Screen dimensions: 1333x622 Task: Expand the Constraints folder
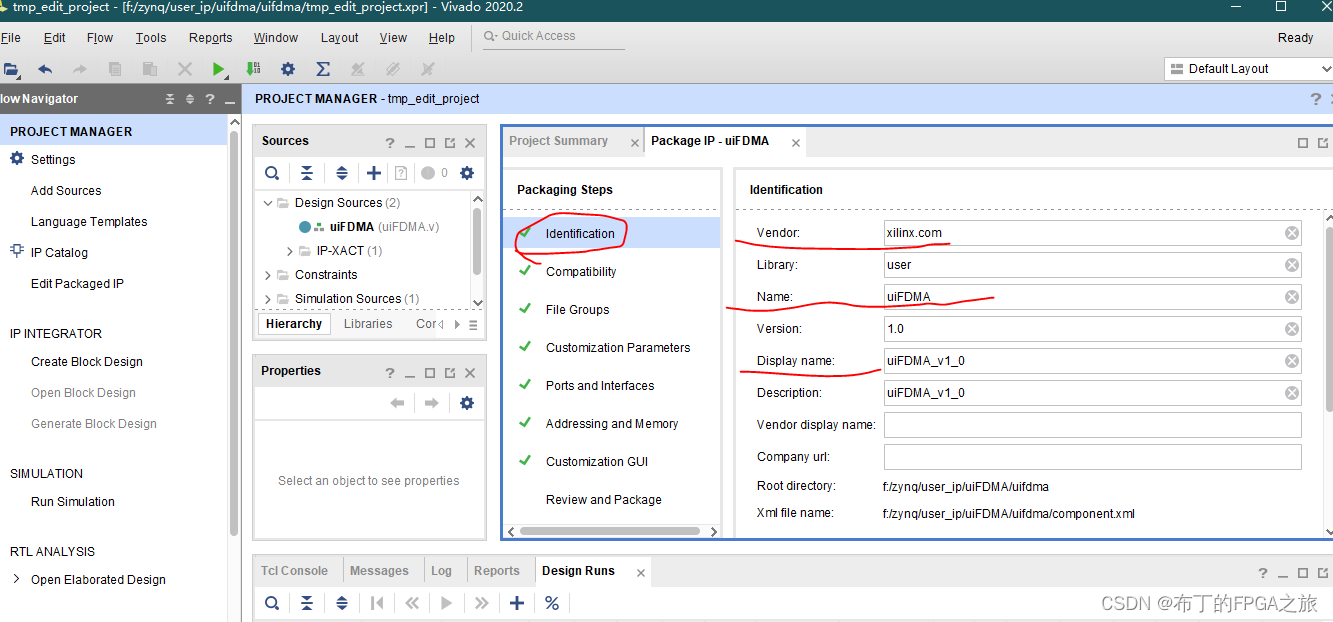268,275
